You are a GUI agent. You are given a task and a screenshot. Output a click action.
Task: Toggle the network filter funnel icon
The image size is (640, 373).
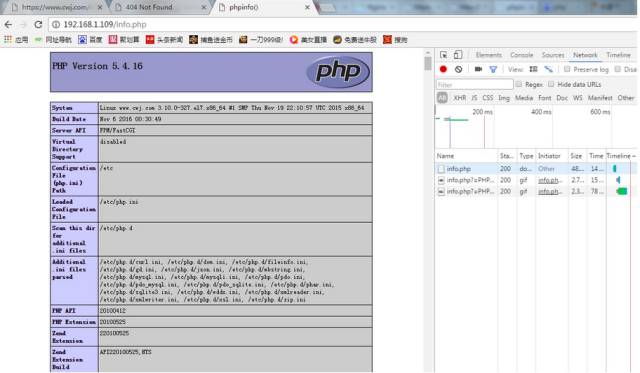coord(493,69)
